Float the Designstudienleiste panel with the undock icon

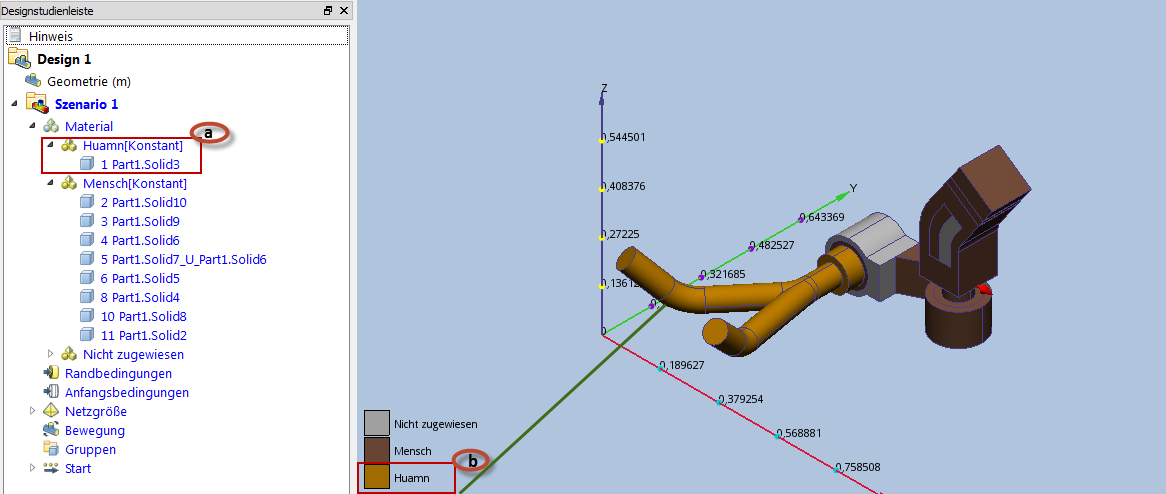[x=328, y=10]
